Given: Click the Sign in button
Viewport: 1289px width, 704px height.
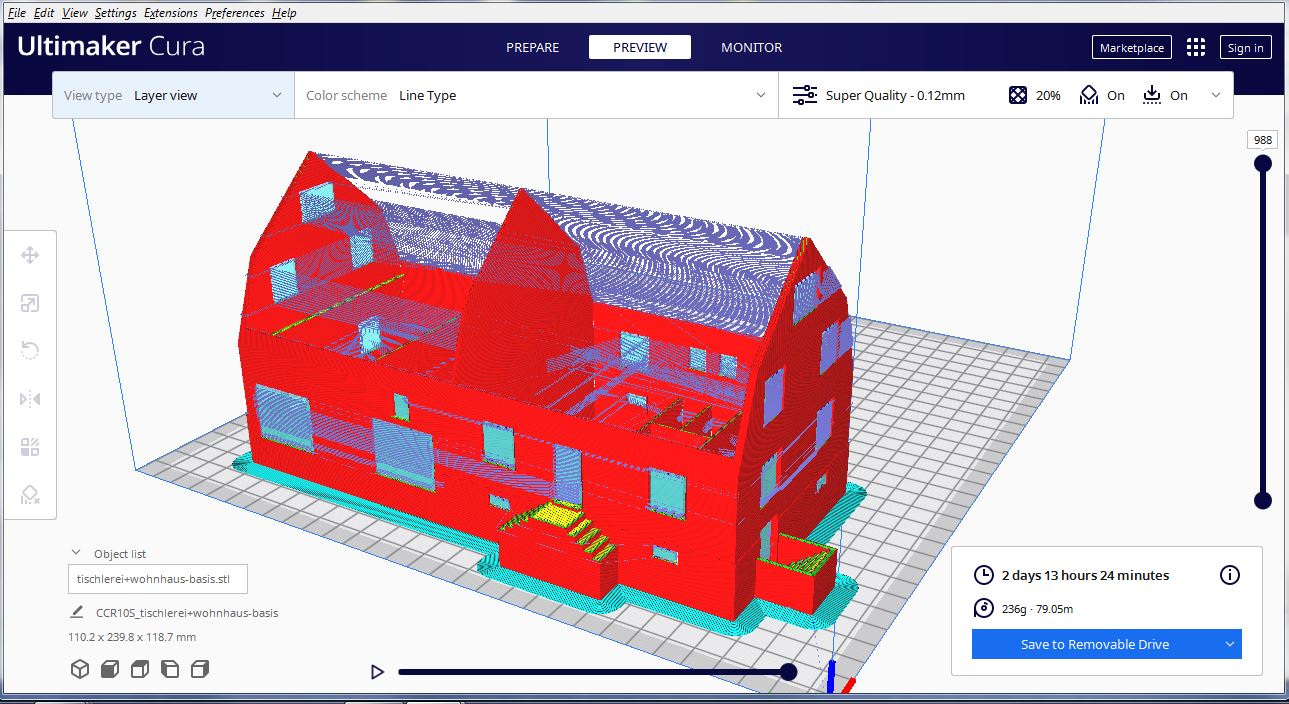Looking at the screenshot, I should tap(1245, 47).
